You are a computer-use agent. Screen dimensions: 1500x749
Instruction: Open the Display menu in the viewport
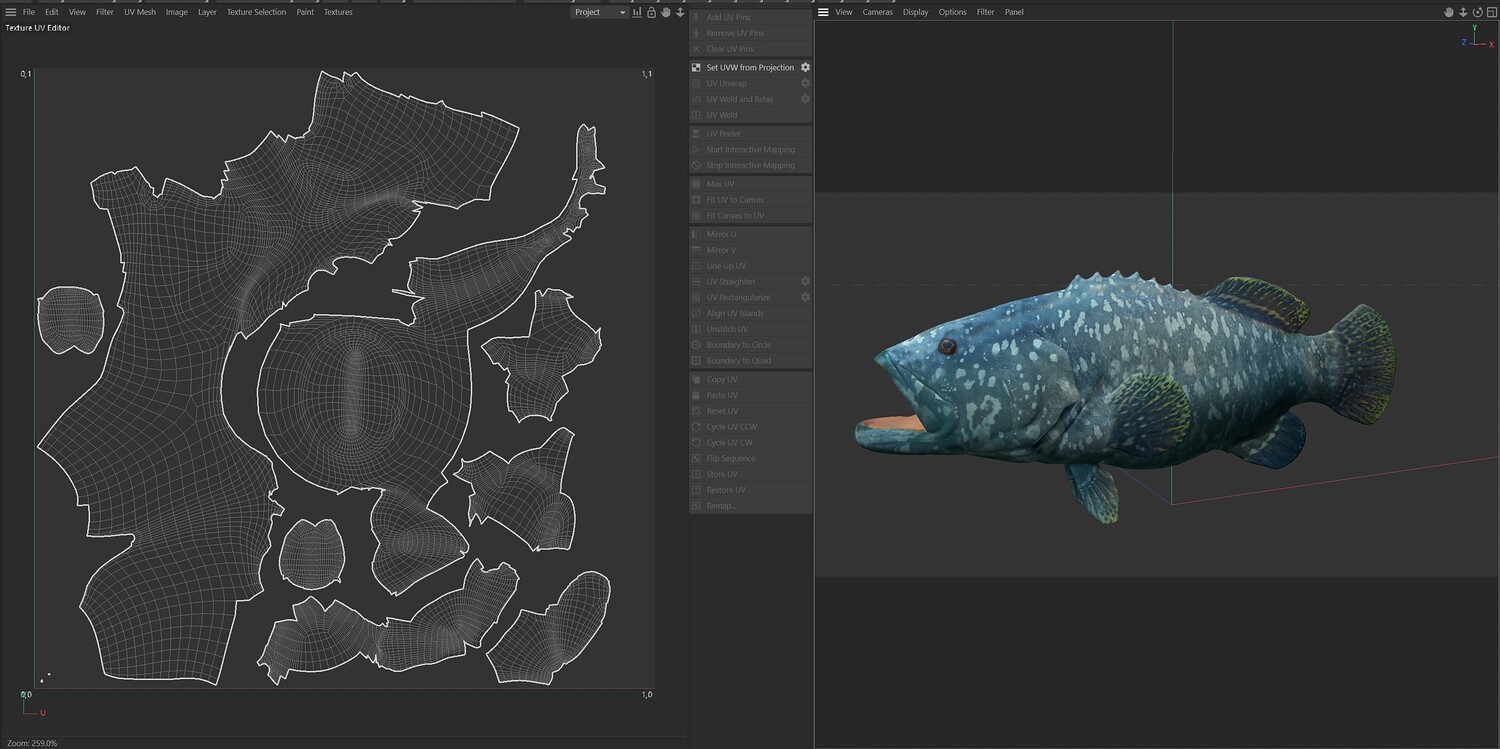click(x=915, y=12)
